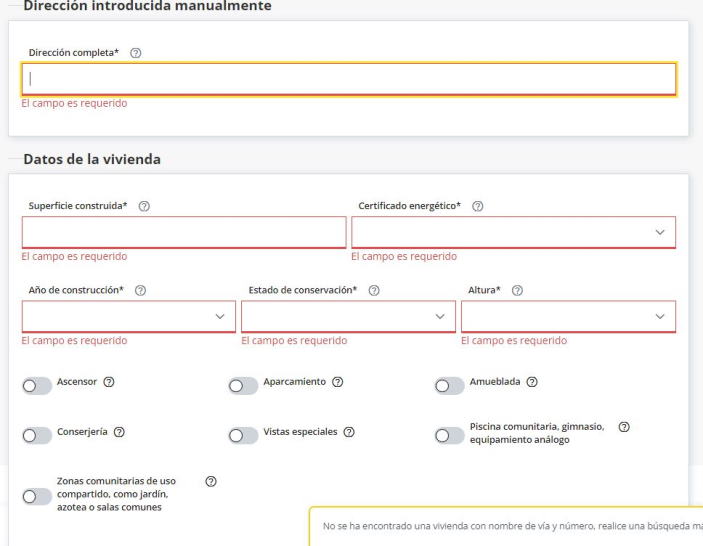
Task: Toggle the Conserjería switch
Action: click(37, 435)
